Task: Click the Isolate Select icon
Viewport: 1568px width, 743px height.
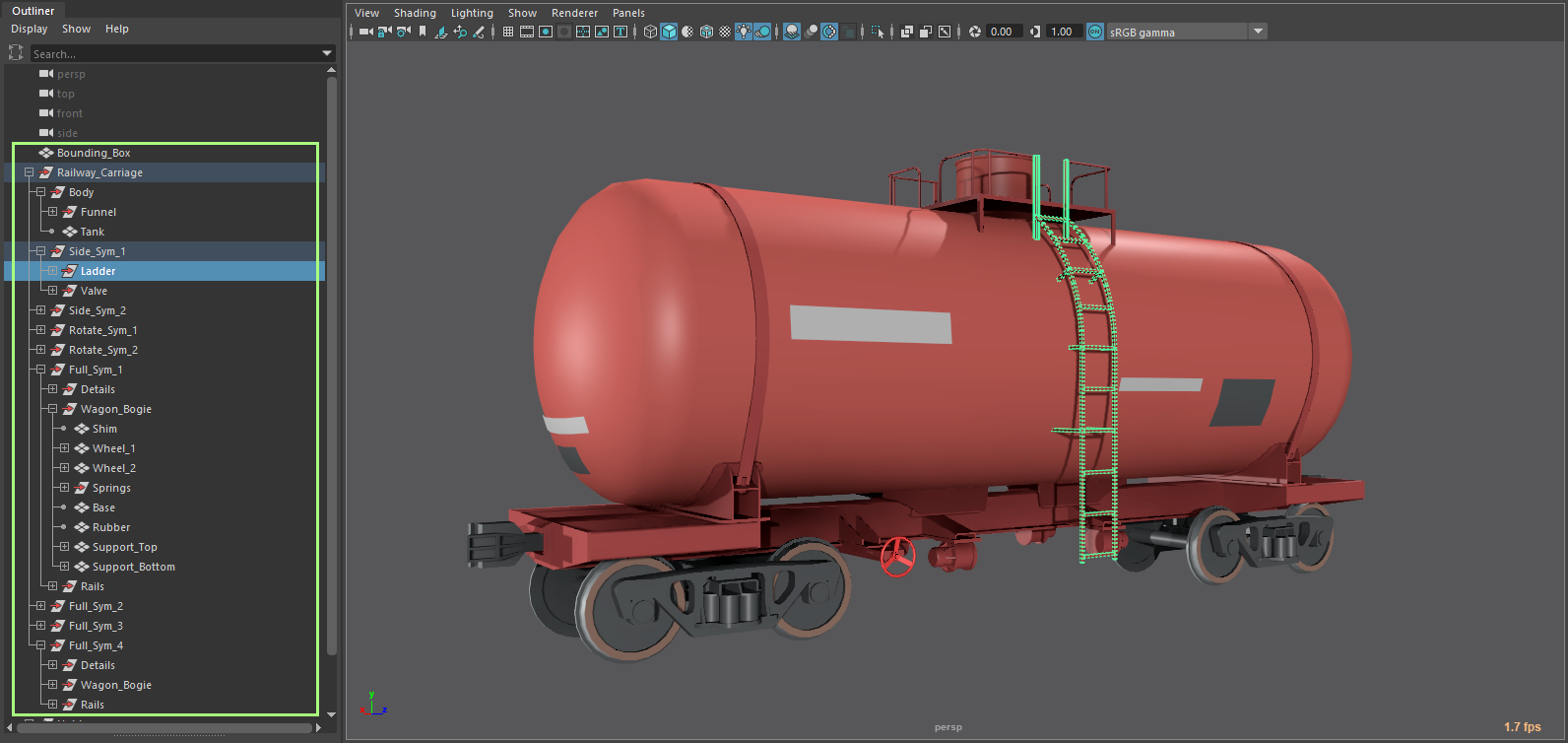Action: tap(878, 32)
